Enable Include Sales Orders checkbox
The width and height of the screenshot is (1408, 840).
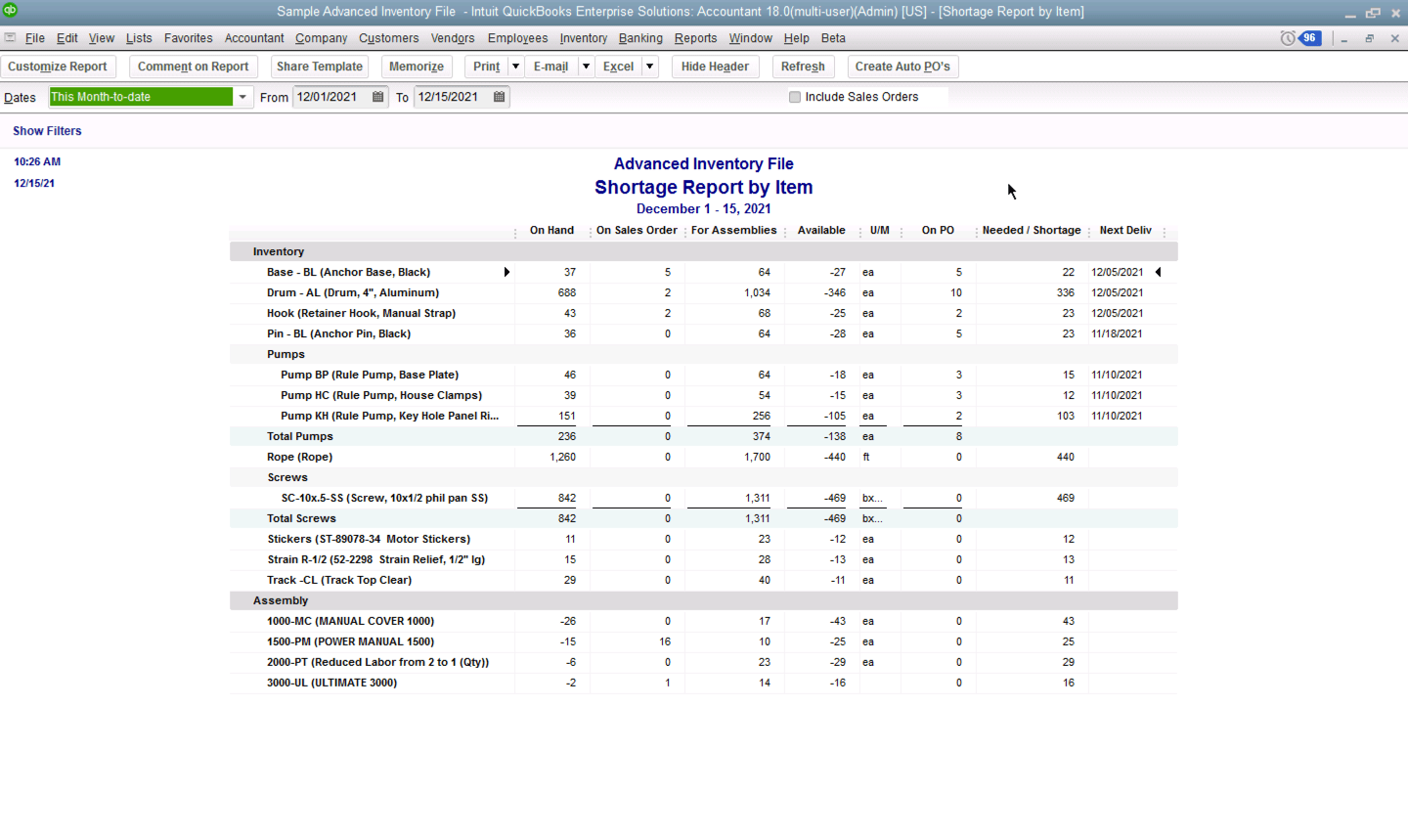[795, 97]
